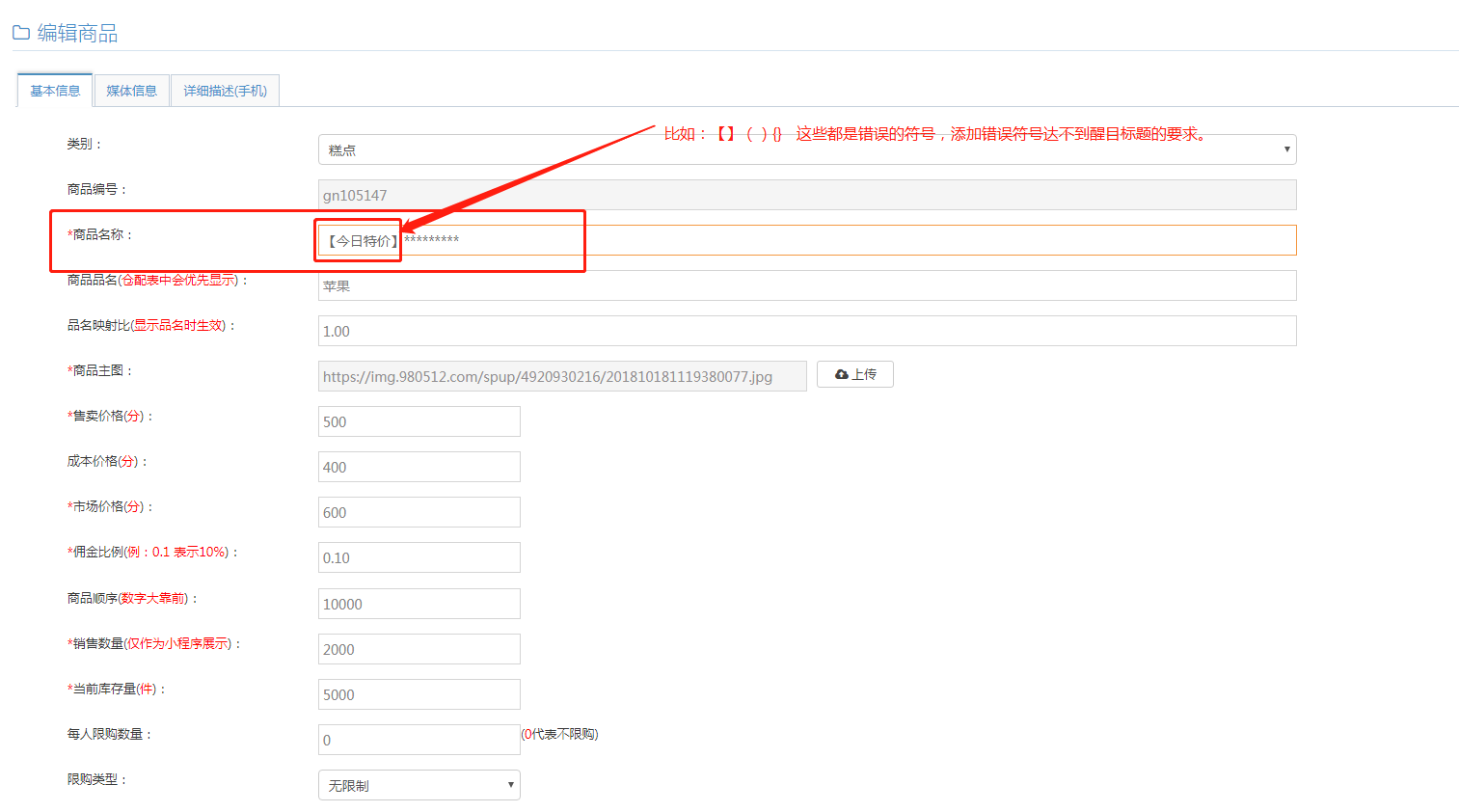The width and height of the screenshot is (1459, 812).
Task: Click the *佣金比例 label
Action: point(152,552)
